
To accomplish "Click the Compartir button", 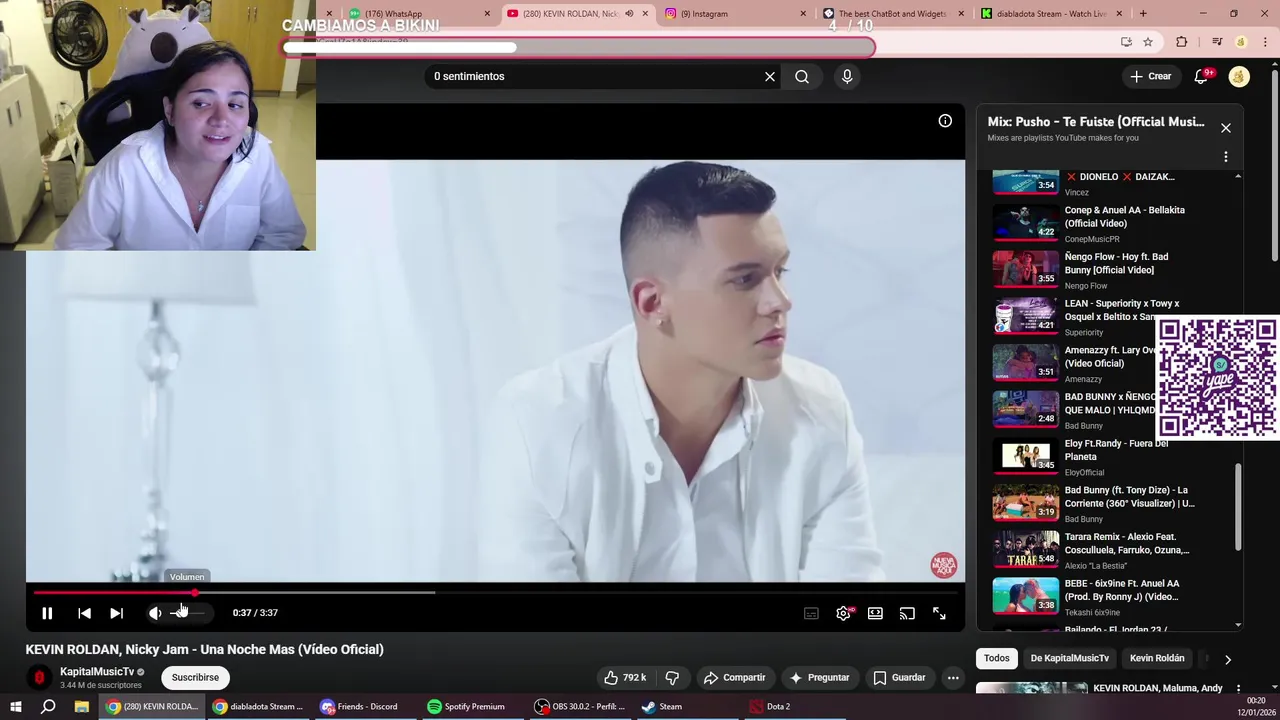I will 734,678.
